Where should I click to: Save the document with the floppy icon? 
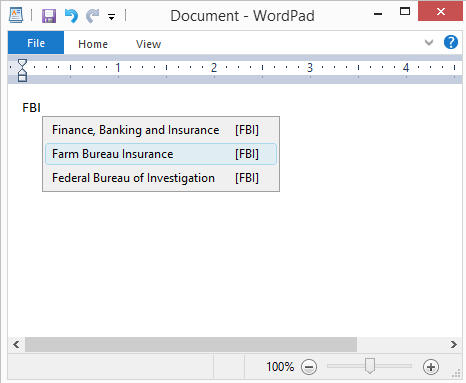click(49, 16)
